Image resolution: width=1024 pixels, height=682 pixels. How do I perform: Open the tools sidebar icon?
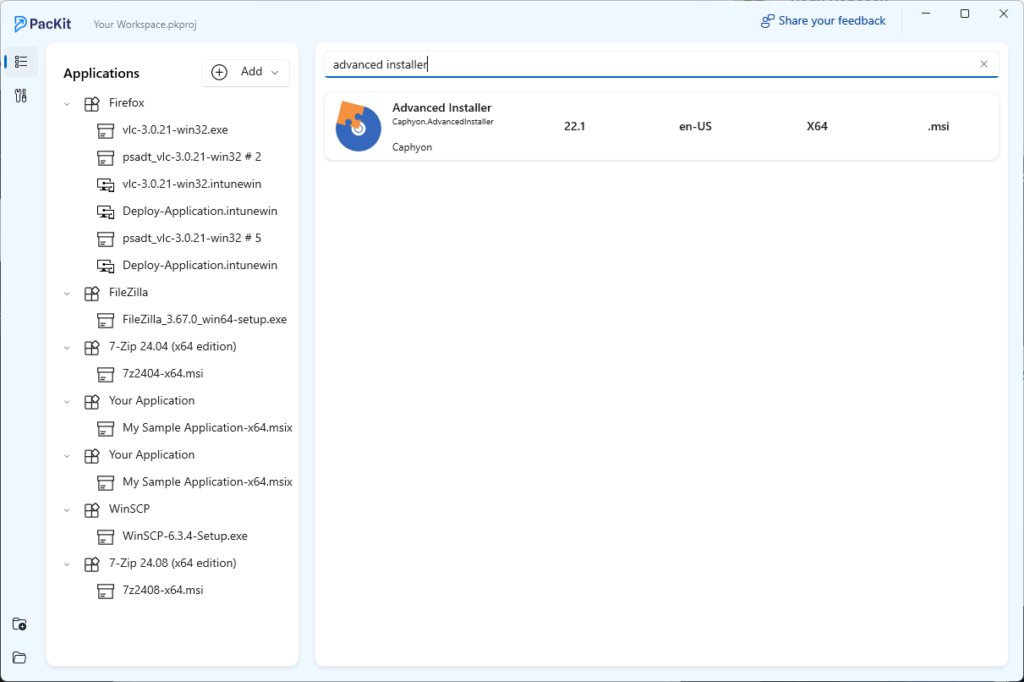coord(21,96)
